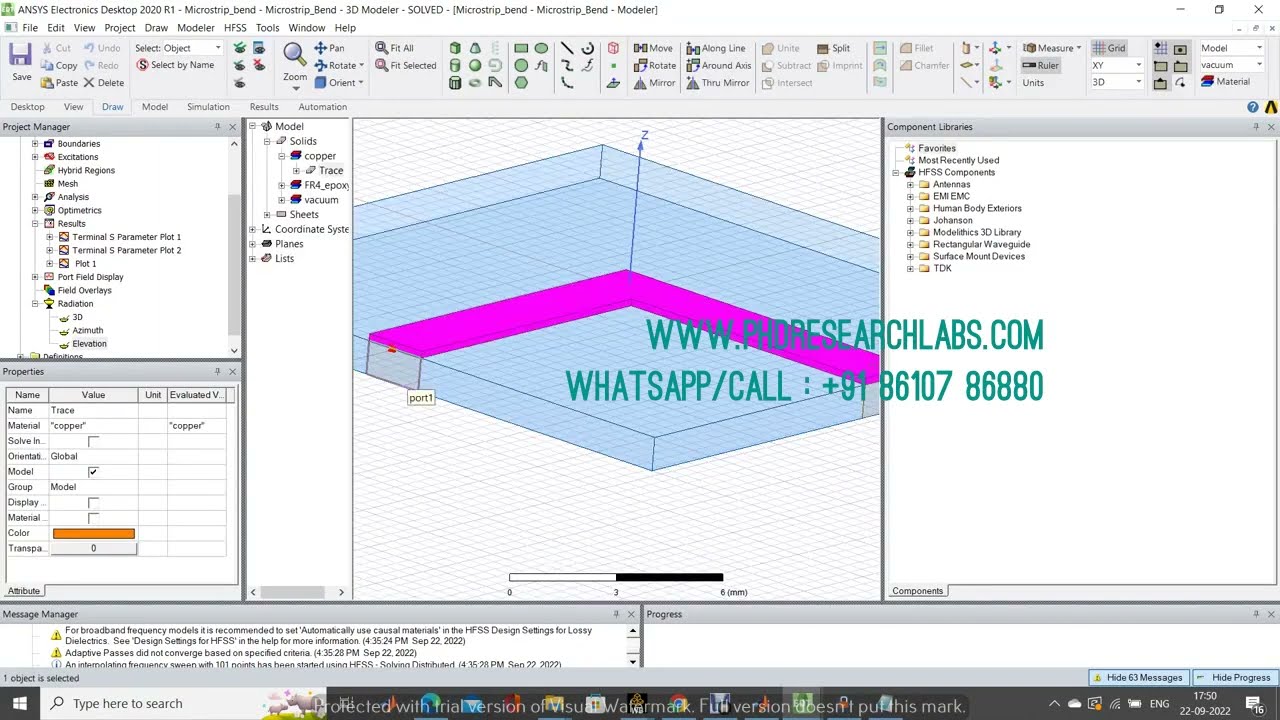
Task: Toggle the Solve Inside checkbox
Action: (93, 441)
